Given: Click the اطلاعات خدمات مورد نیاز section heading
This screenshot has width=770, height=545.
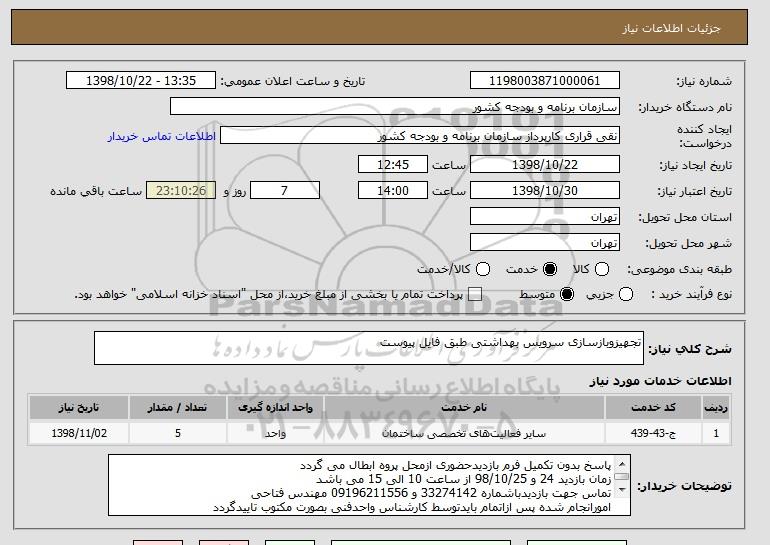Looking at the screenshot, I should click(x=660, y=381).
